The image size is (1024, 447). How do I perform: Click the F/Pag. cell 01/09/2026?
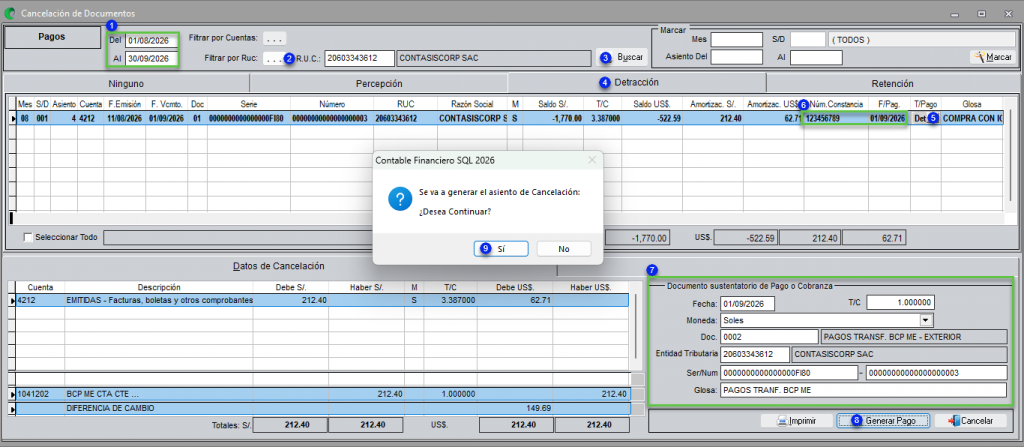coord(889,118)
